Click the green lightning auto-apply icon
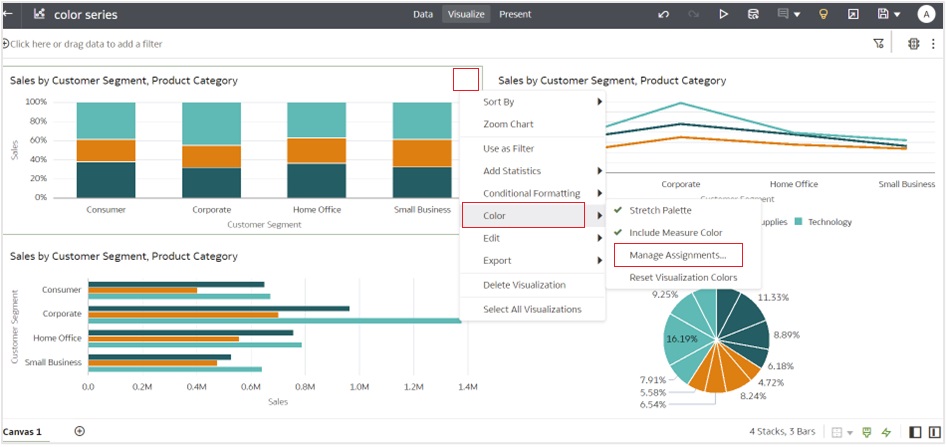The height and width of the screenshot is (447, 946). pos(886,432)
